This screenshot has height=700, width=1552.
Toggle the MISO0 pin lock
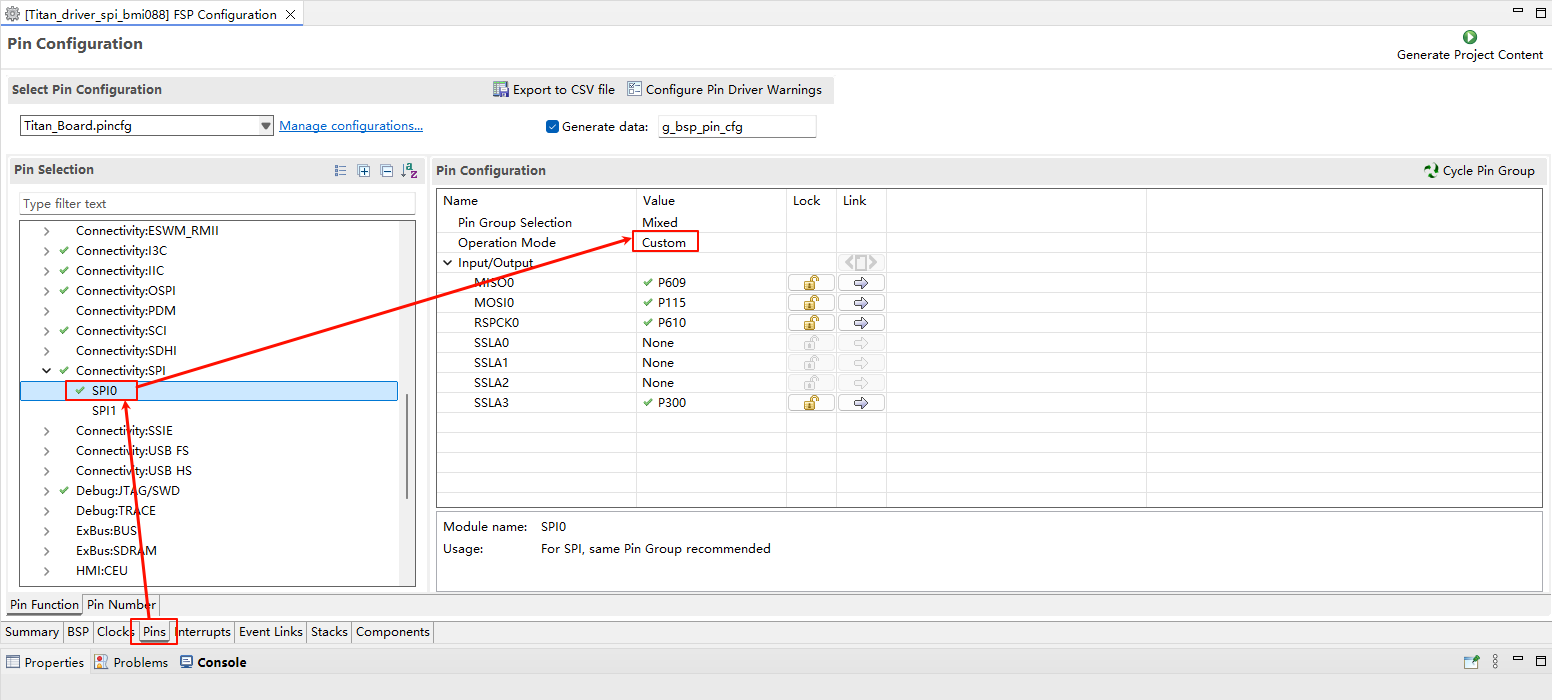click(811, 283)
